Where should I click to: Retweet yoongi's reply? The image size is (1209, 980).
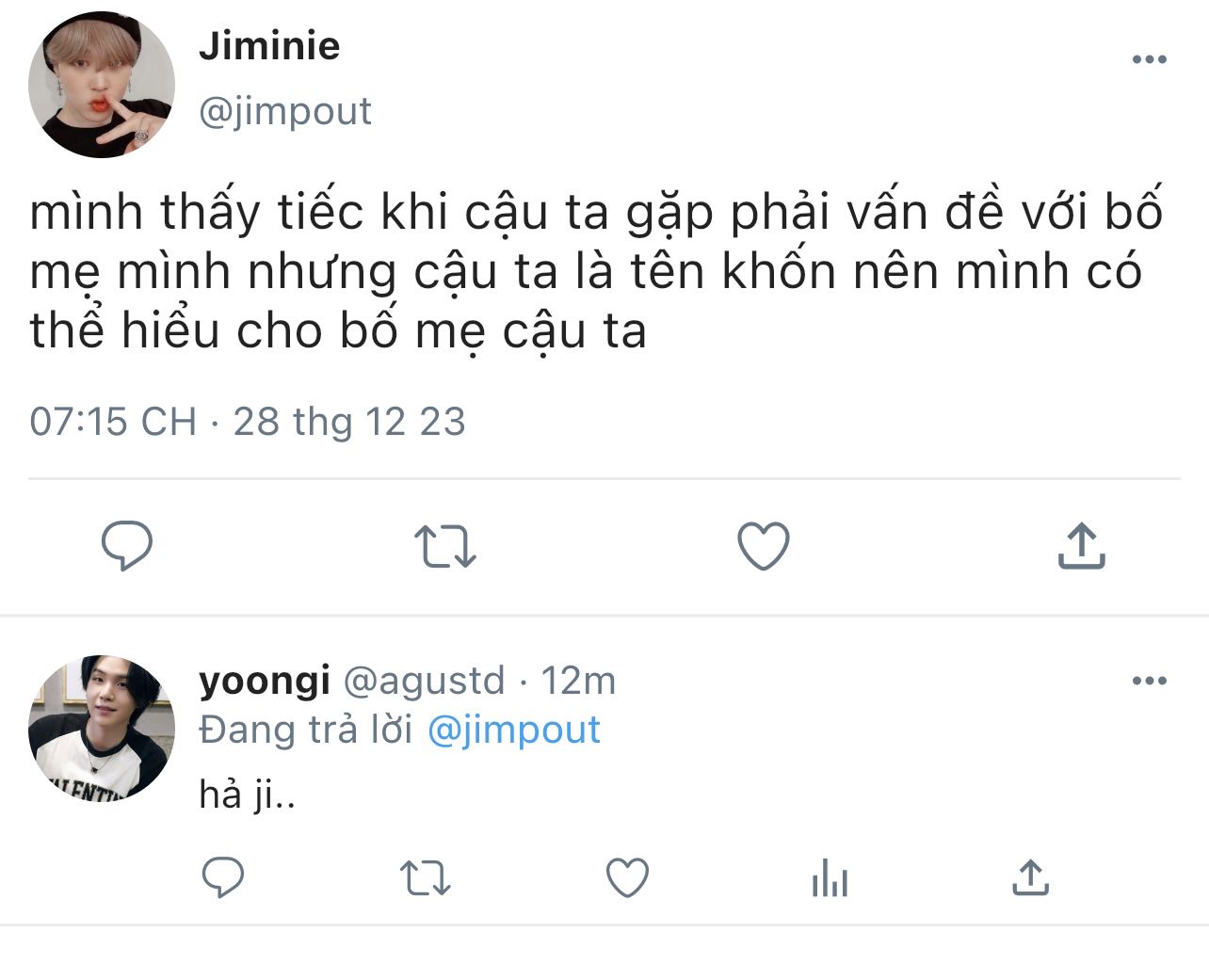[x=426, y=878]
